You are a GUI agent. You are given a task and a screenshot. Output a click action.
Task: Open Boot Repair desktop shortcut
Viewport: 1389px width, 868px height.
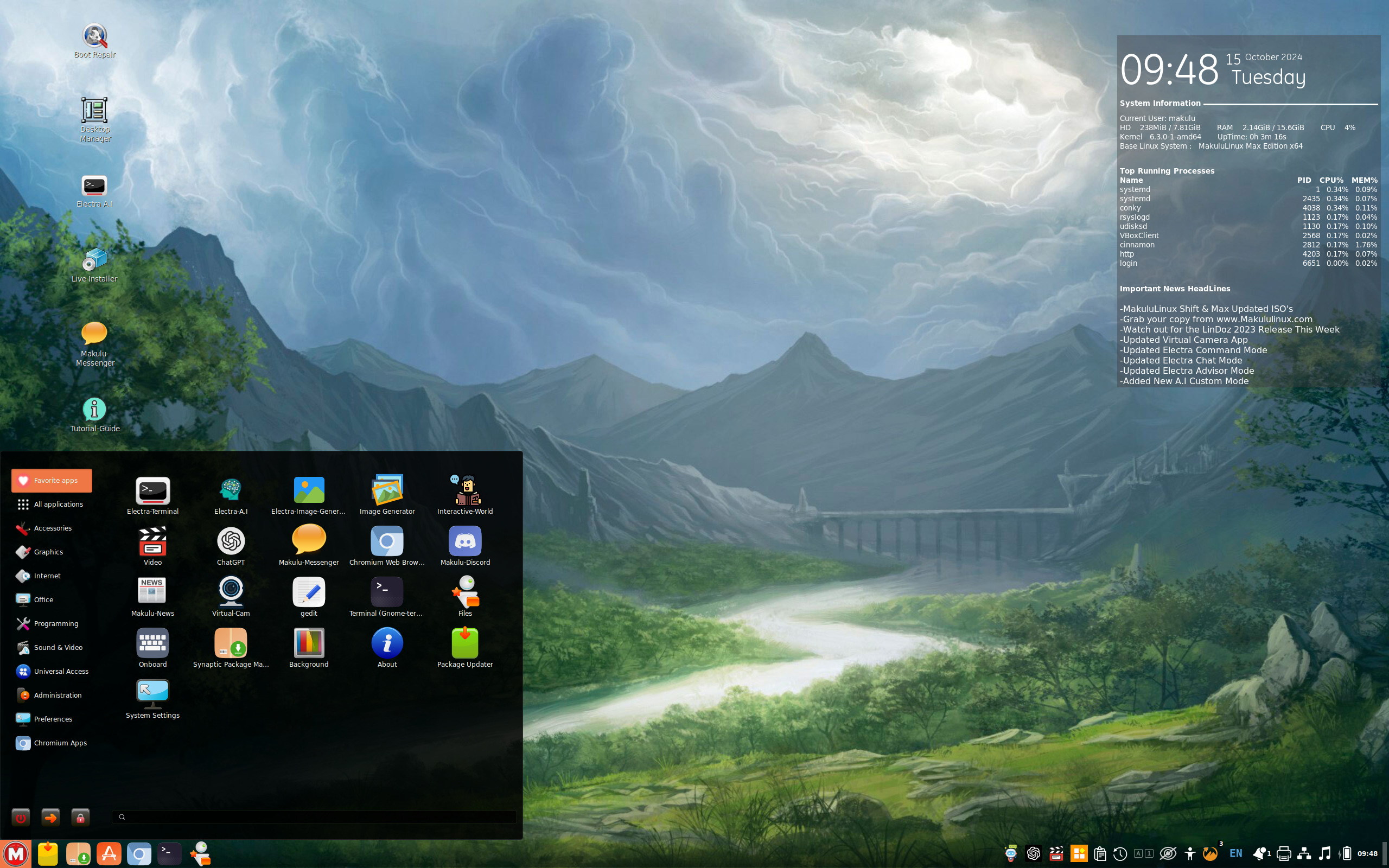95,41
